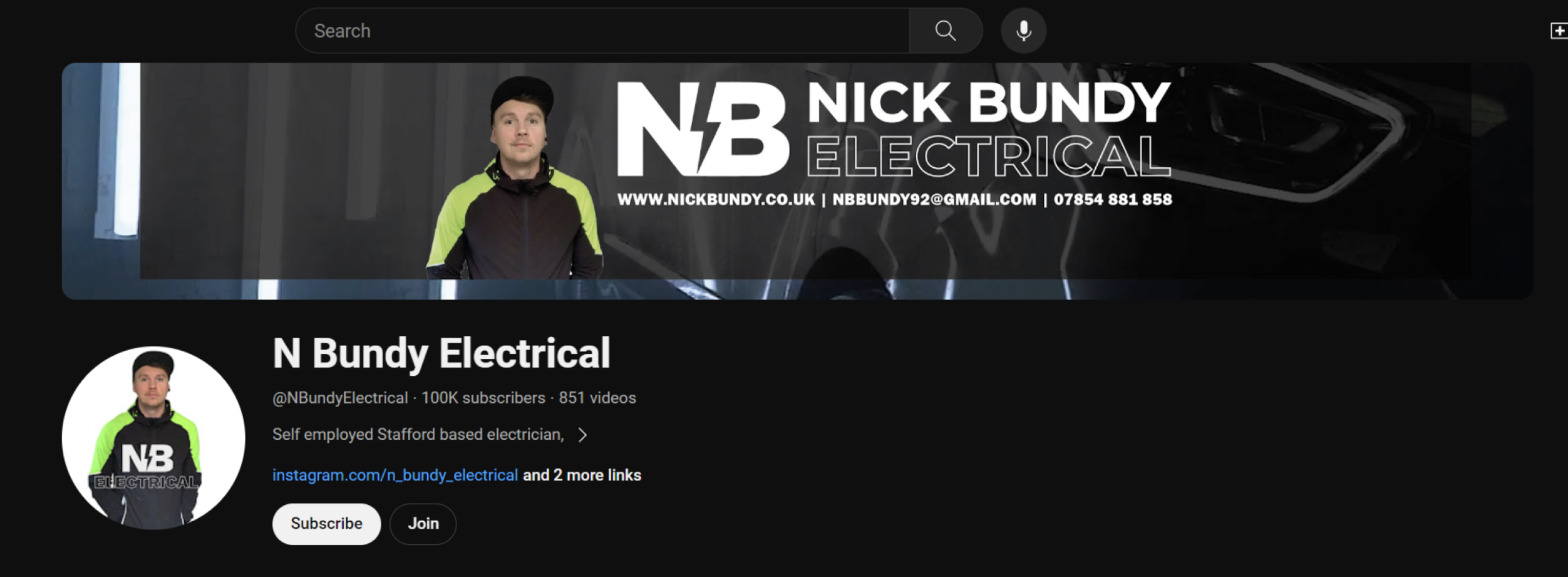Click the 851 videos count
The width and height of the screenshot is (1568, 577).
pyautogui.click(x=597, y=398)
